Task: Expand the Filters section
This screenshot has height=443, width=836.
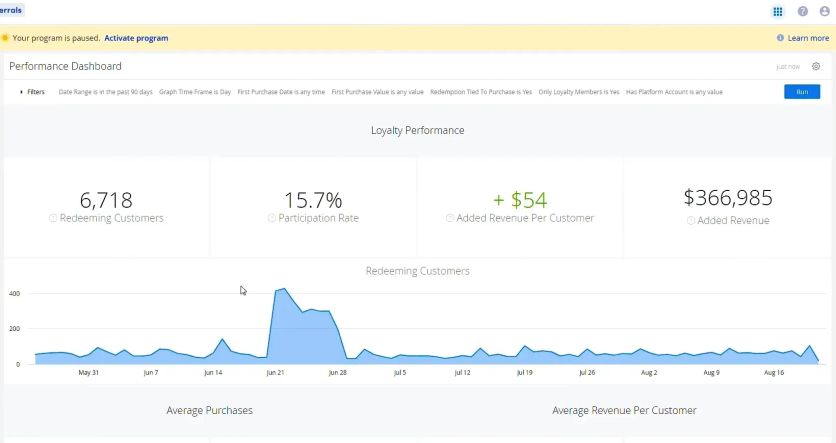Action: coord(33,92)
